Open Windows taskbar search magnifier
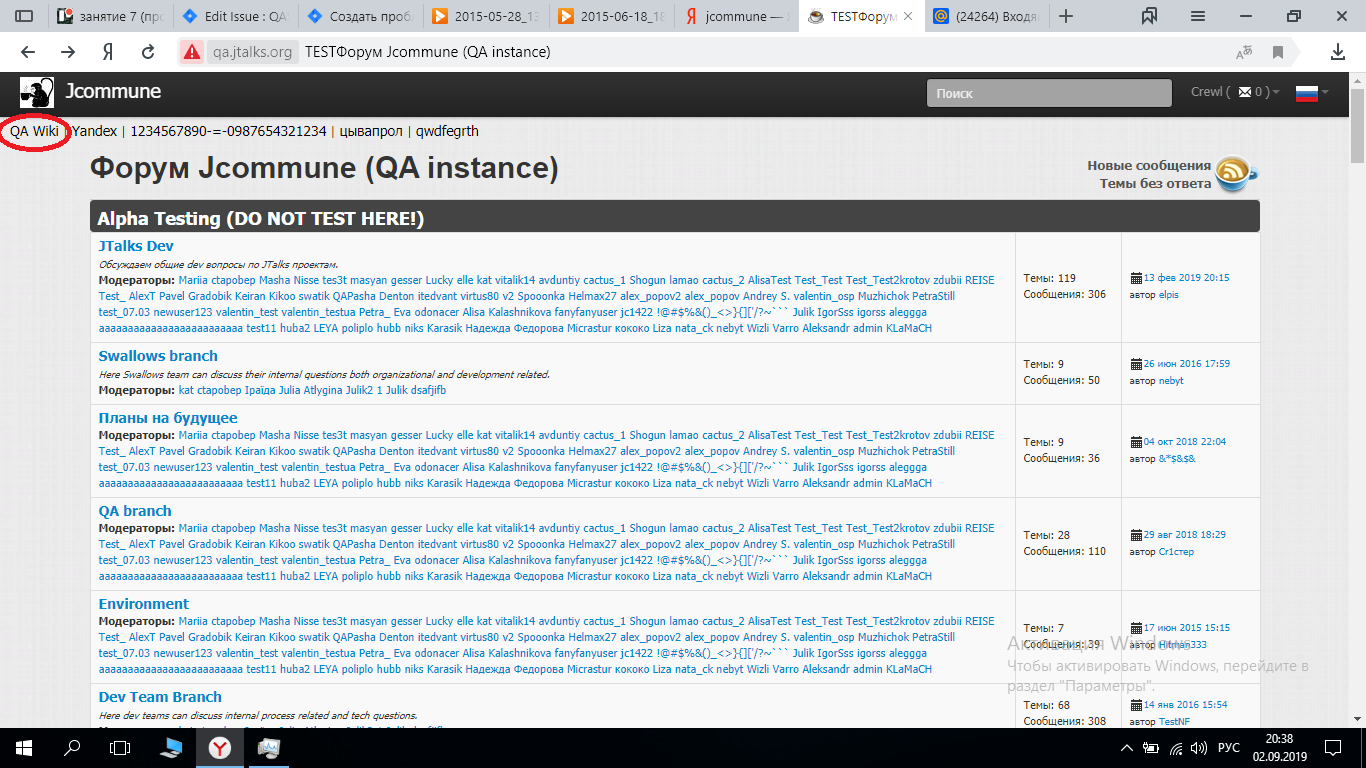The height and width of the screenshot is (768, 1366). [x=72, y=747]
